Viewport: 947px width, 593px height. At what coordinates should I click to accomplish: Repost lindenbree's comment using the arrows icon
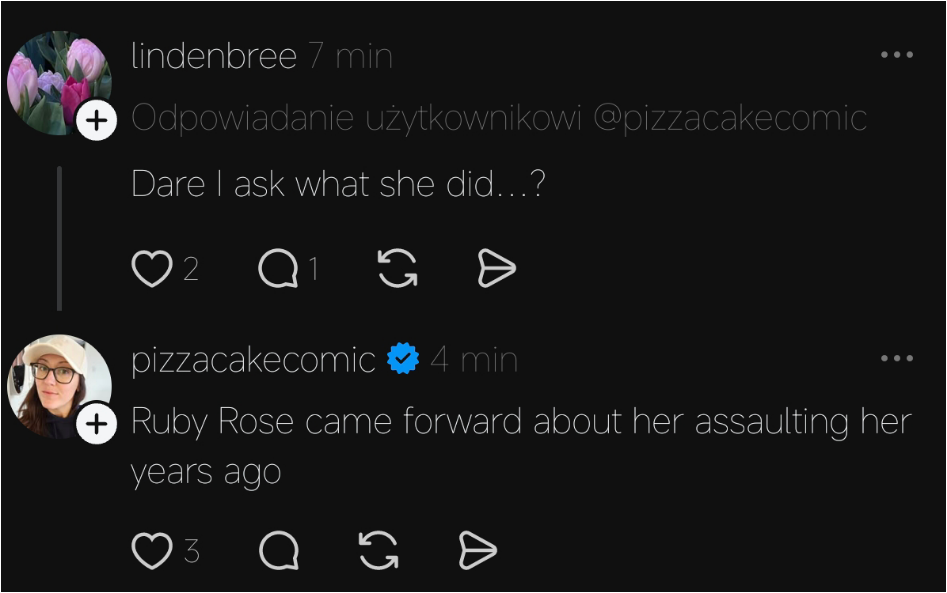(x=397, y=268)
